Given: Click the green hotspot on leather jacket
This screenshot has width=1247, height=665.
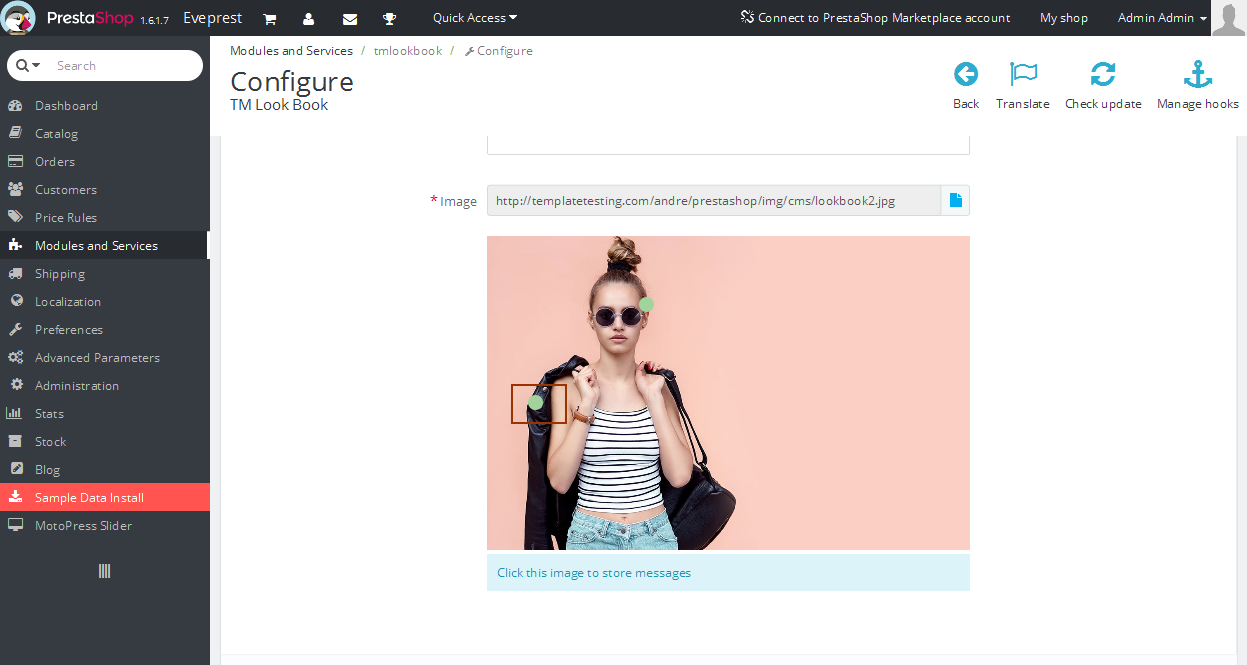Looking at the screenshot, I should pyautogui.click(x=535, y=402).
